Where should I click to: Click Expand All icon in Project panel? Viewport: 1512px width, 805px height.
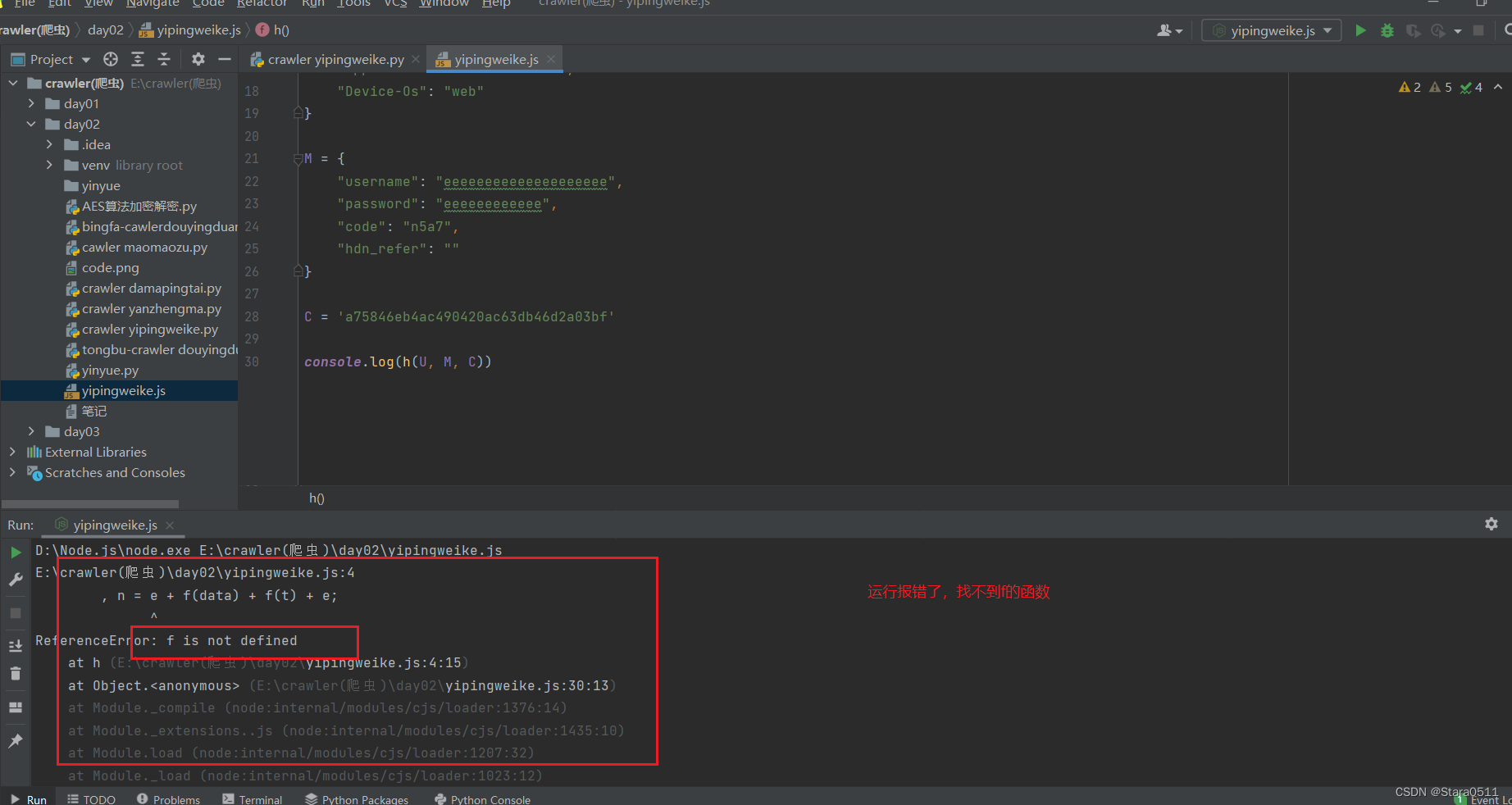[x=138, y=59]
